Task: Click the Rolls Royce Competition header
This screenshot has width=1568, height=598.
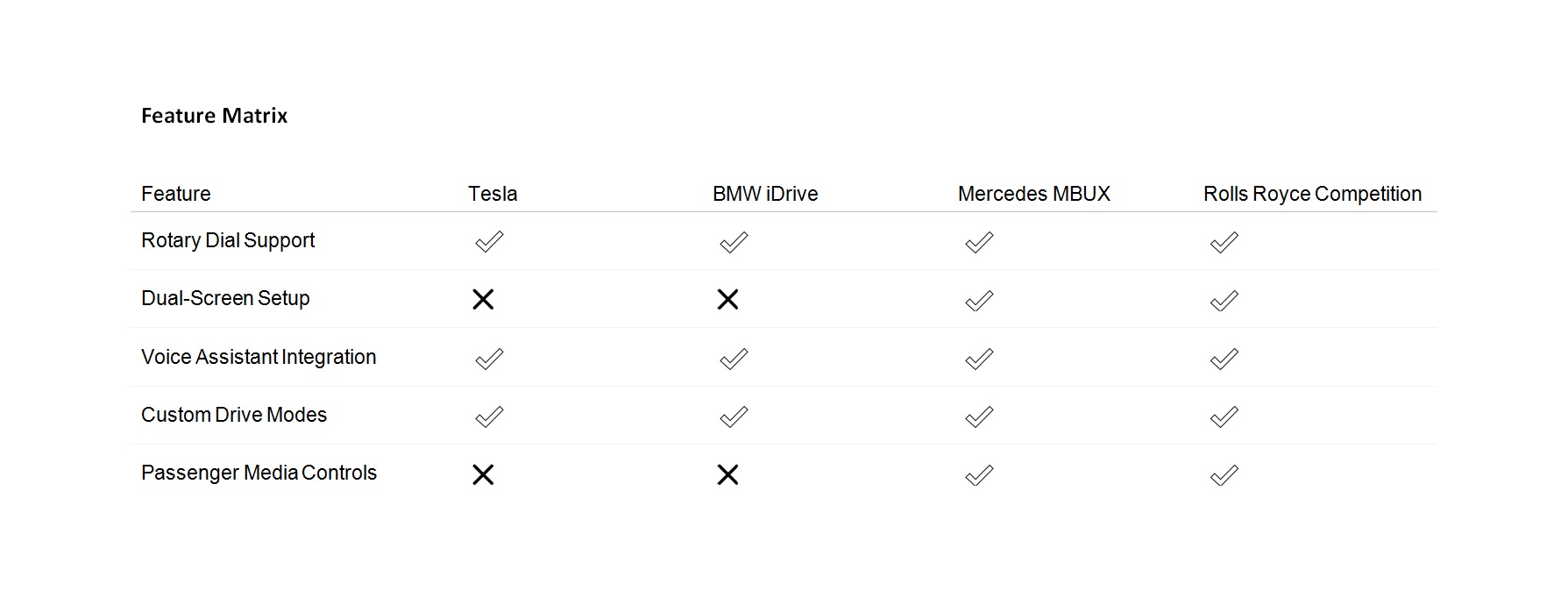Action: (x=1312, y=194)
